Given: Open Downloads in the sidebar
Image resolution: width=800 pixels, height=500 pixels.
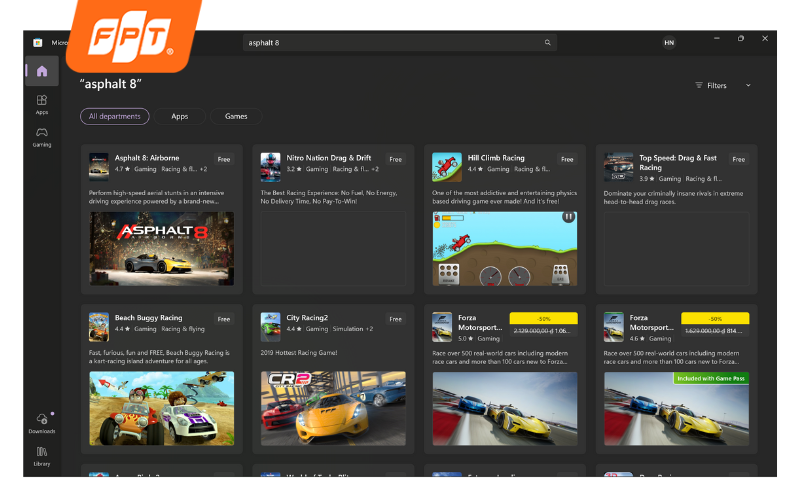Looking at the screenshot, I should (x=41, y=422).
